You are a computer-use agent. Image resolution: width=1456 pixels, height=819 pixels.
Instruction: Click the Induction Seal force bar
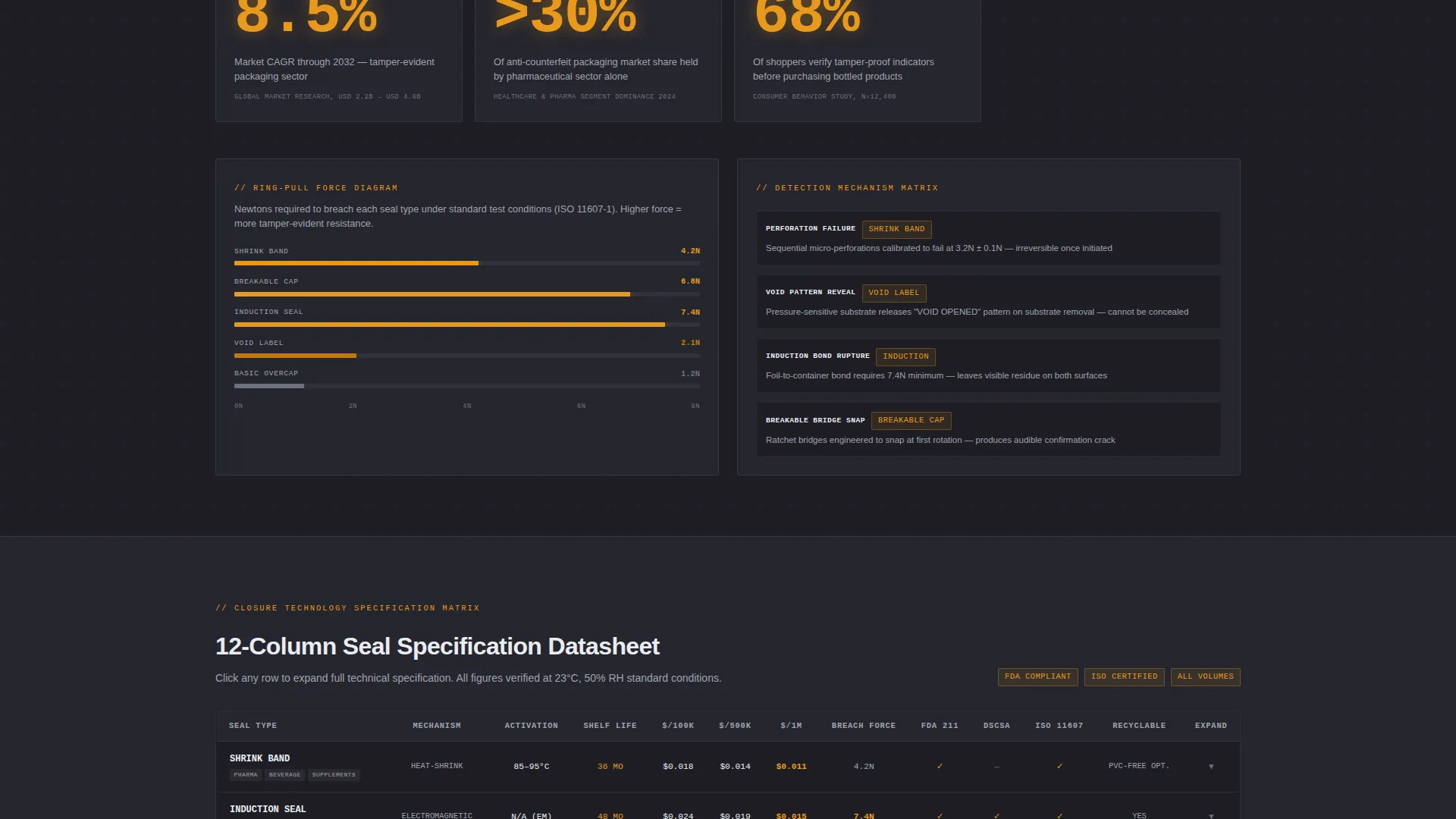(467, 325)
